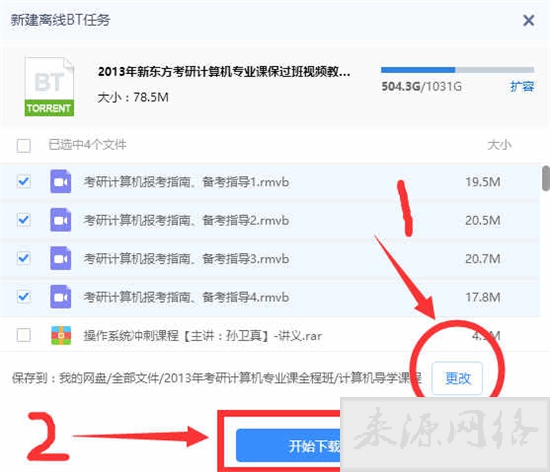This screenshot has height=472, width=550.
Task: Select file name 考研计算机报考指南、备考指导4.rmvb
Action: [186, 298]
